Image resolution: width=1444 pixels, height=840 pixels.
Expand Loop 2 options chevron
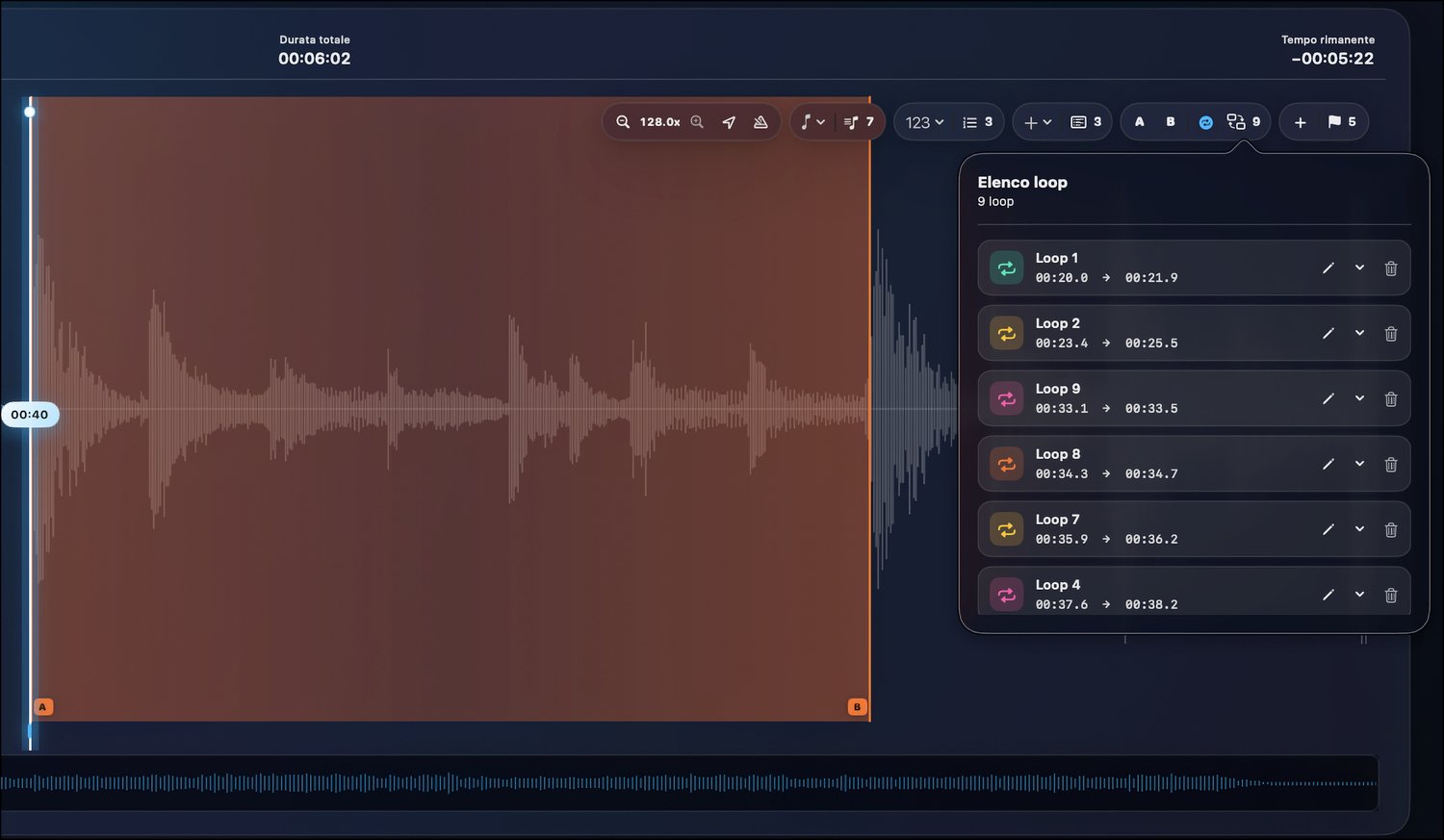[1359, 333]
